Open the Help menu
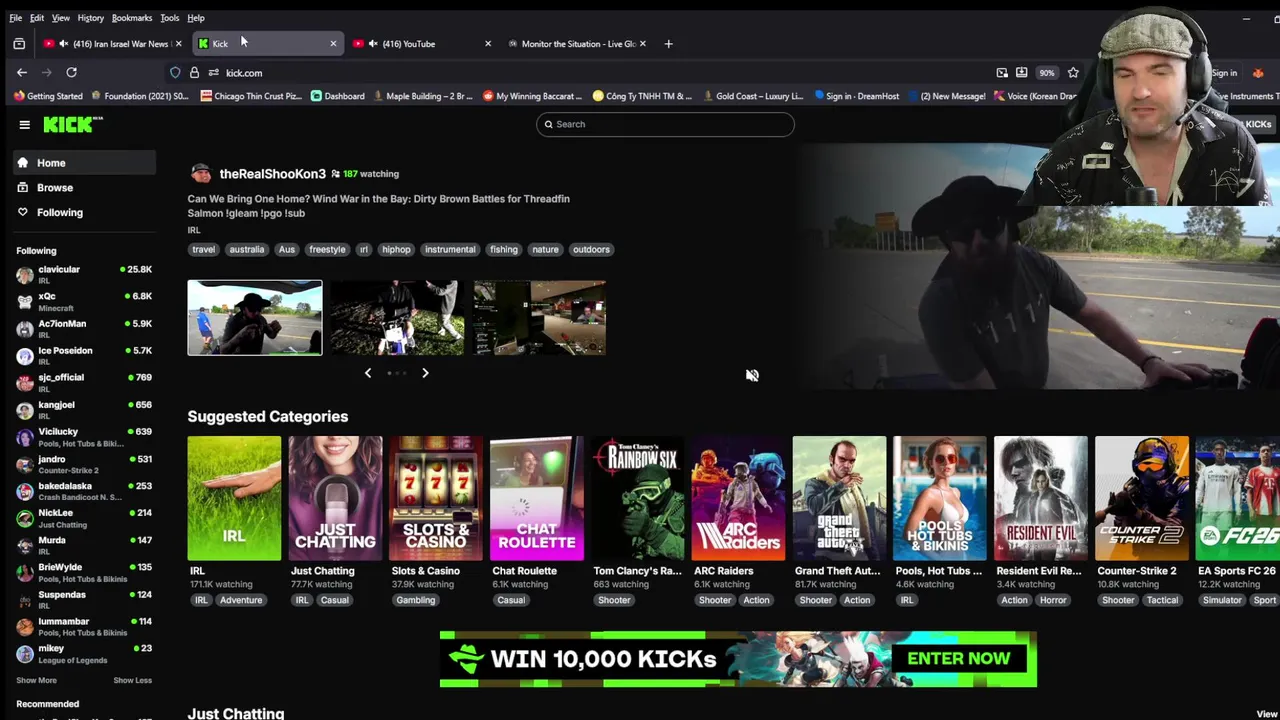The height and width of the screenshot is (720, 1280). click(196, 18)
